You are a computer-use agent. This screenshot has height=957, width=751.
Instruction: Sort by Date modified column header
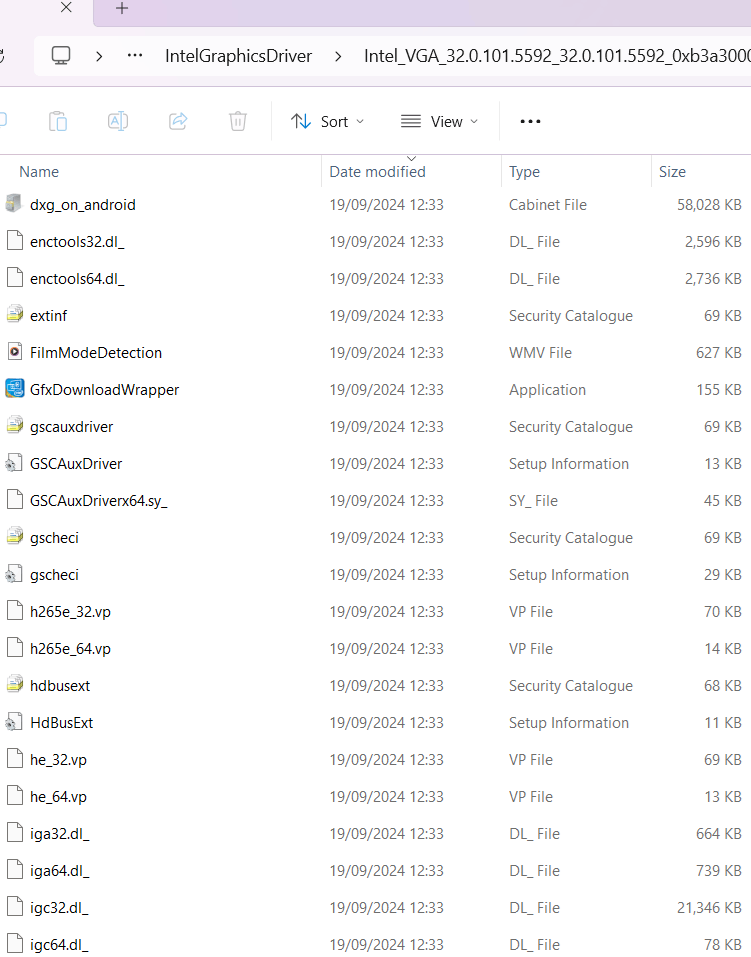tap(377, 172)
